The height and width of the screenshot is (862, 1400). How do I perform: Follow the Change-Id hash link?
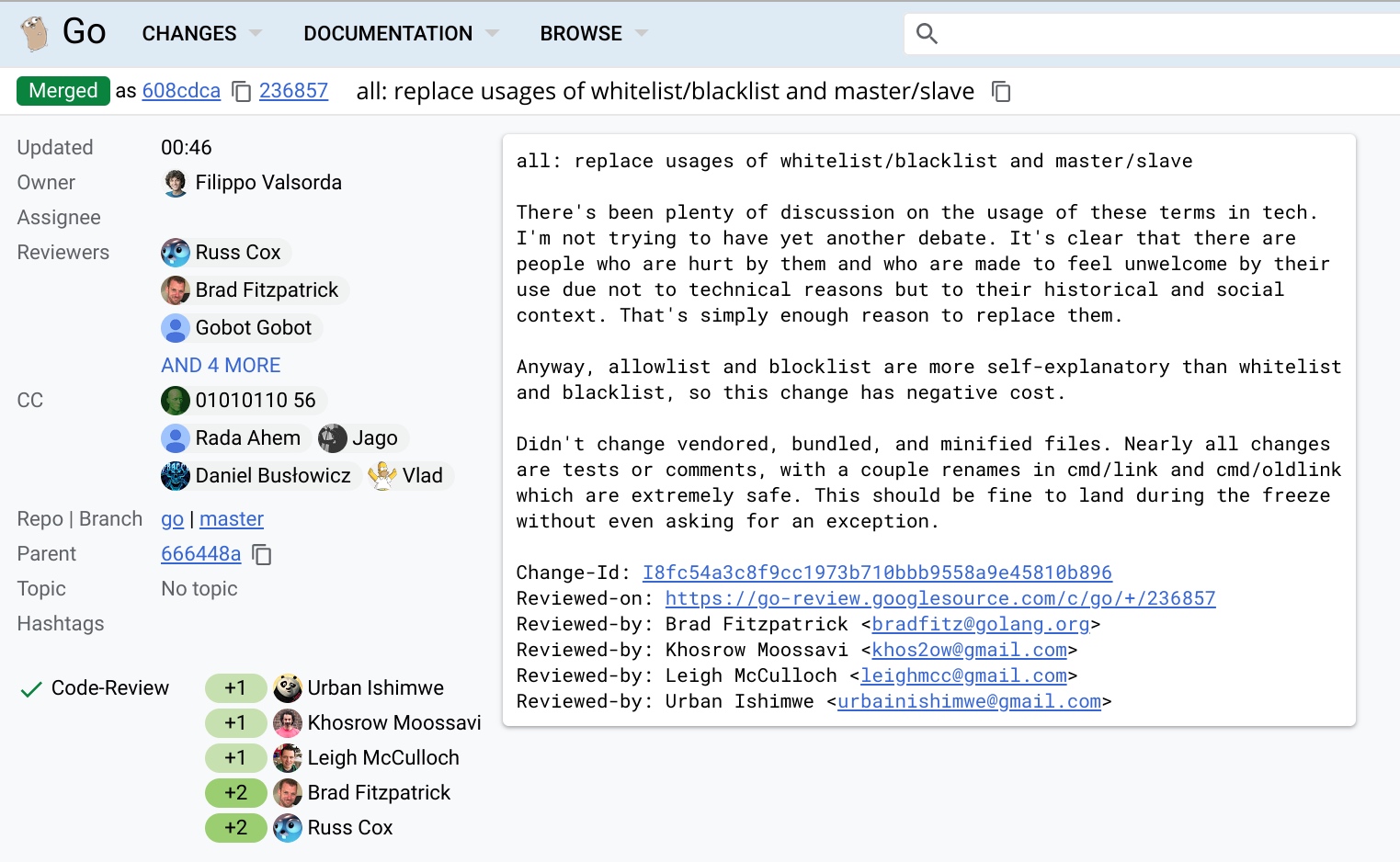click(876, 573)
